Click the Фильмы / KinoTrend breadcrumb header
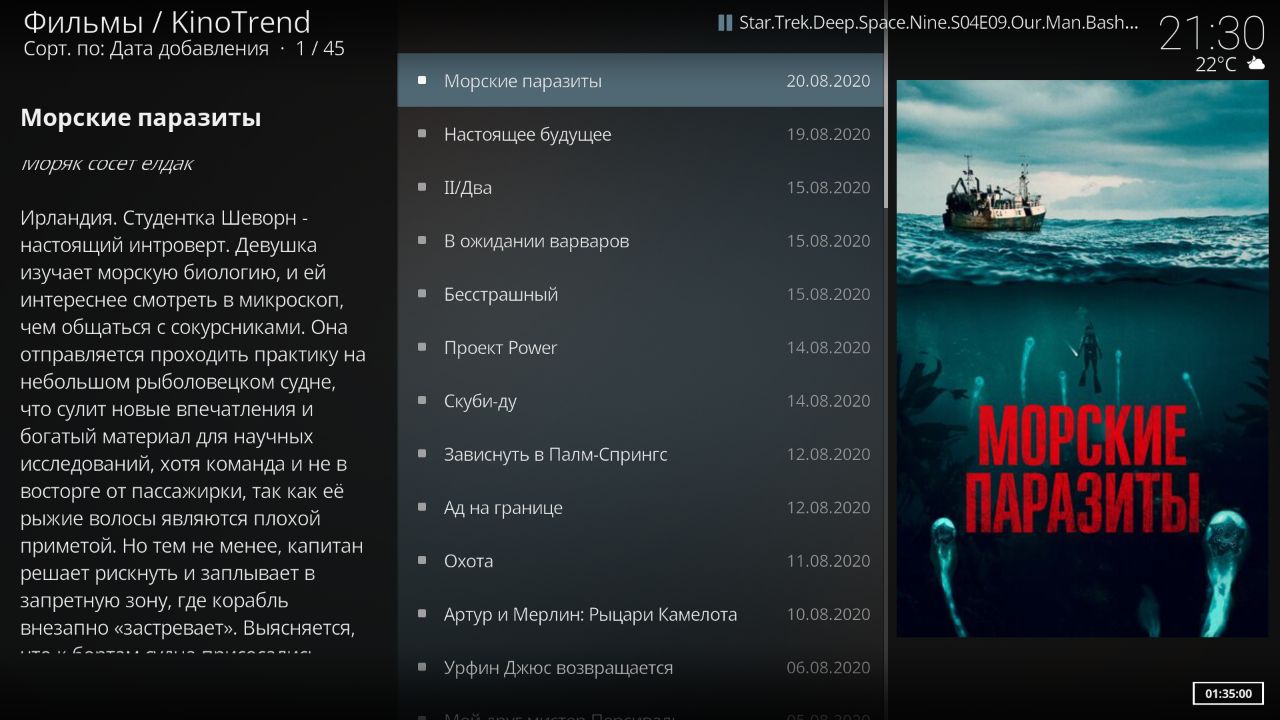 coord(166,21)
